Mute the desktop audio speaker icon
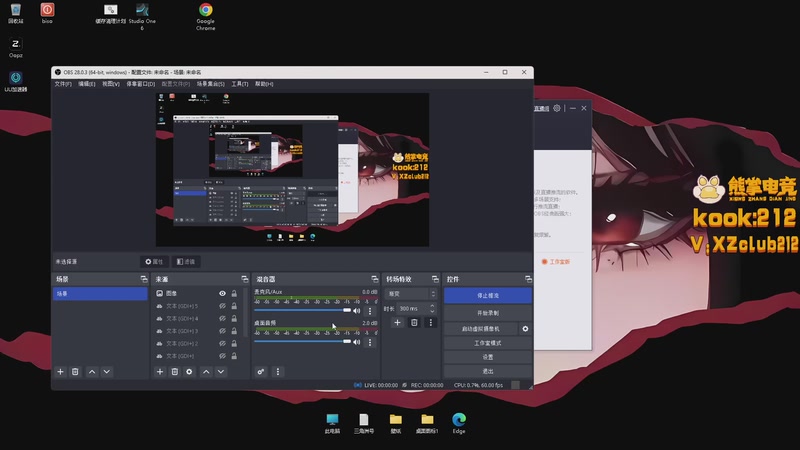The image size is (800, 450). pos(357,342)
